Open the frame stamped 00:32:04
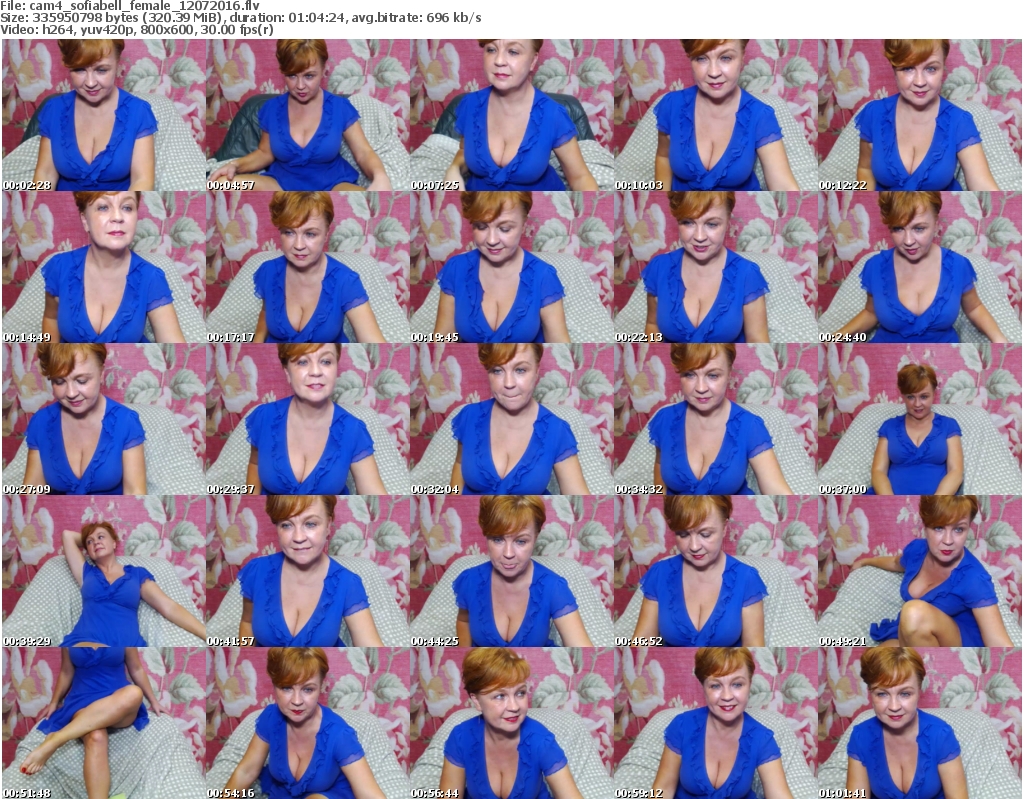This screenshot has width=1024, height=799. click(x=512, y=419)
